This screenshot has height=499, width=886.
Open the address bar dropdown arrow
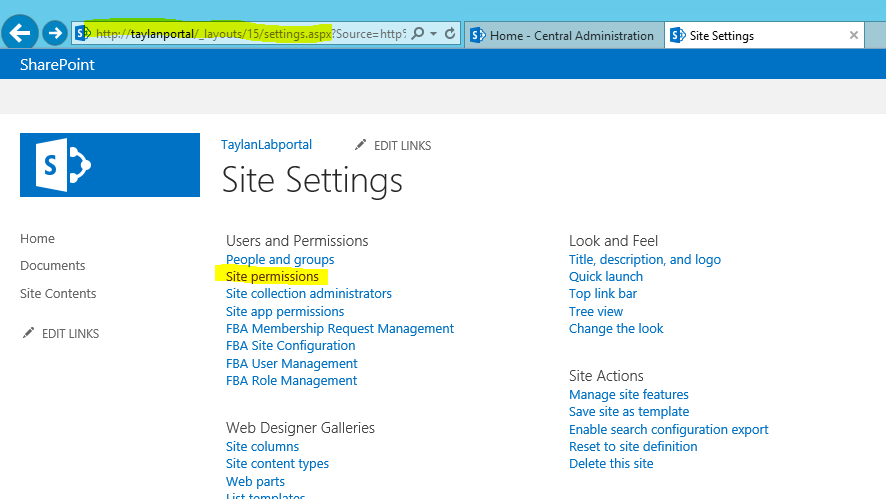click(433, 34)
